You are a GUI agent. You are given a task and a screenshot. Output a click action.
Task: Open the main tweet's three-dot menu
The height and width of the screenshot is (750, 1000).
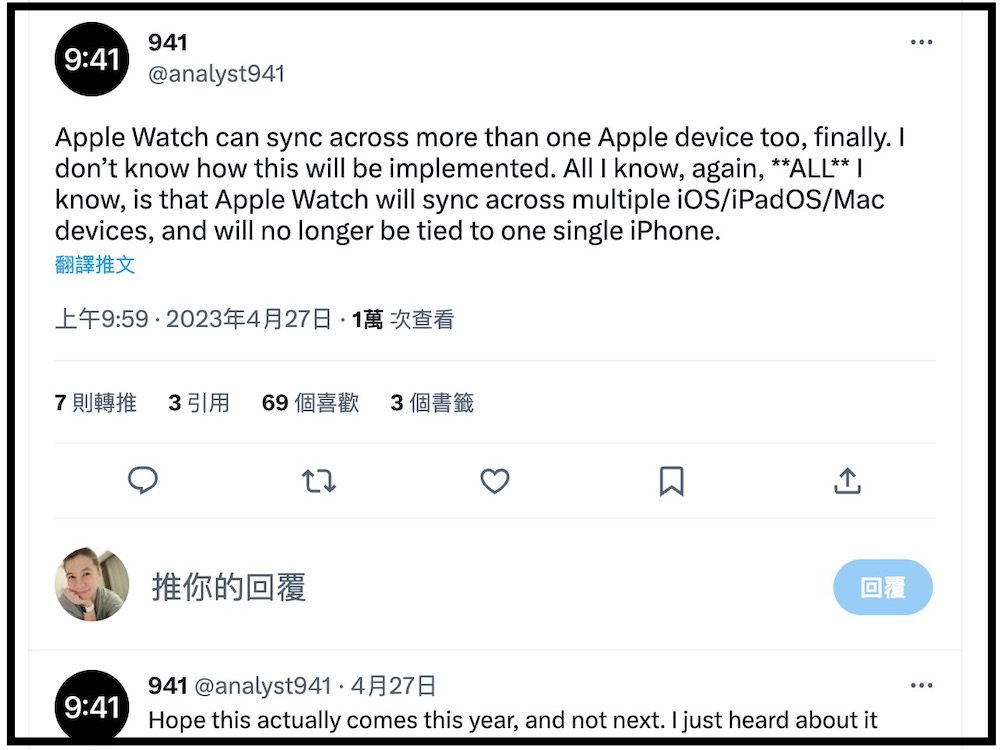pos(921,43)
